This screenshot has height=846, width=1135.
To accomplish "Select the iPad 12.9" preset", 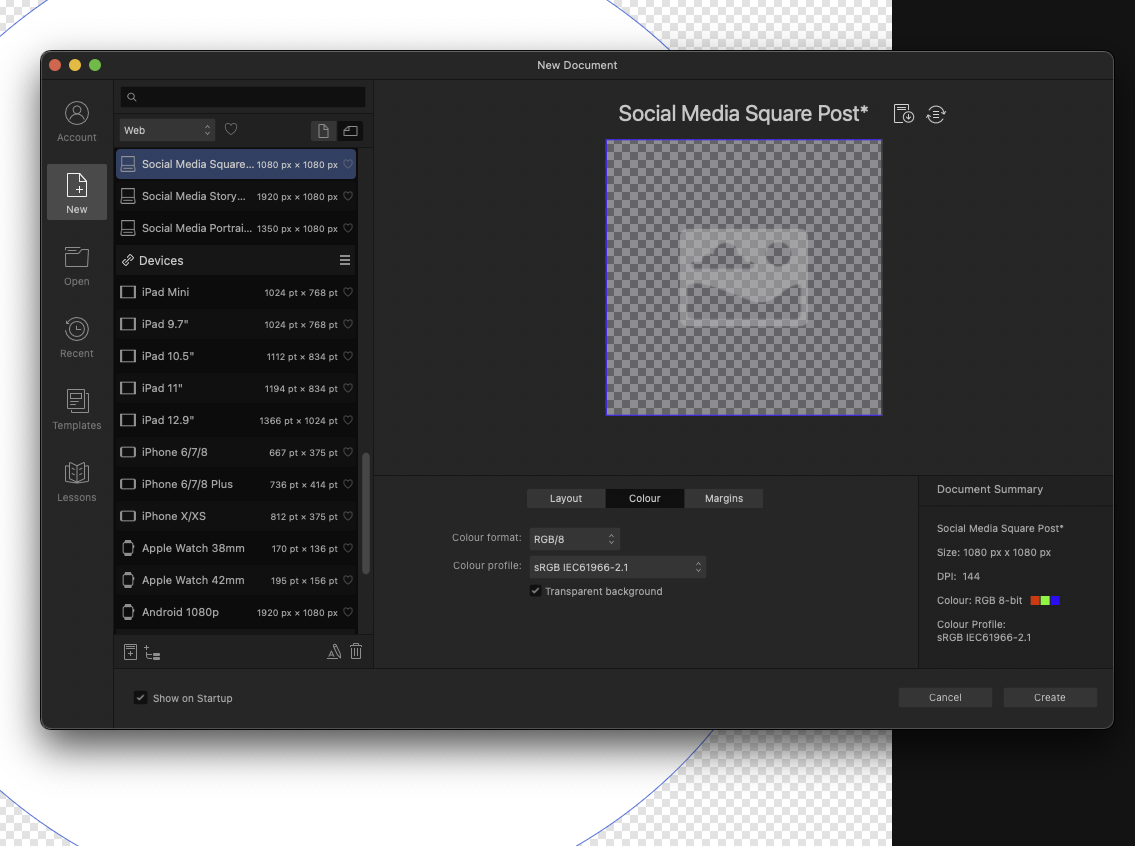I will pos(236,420).
